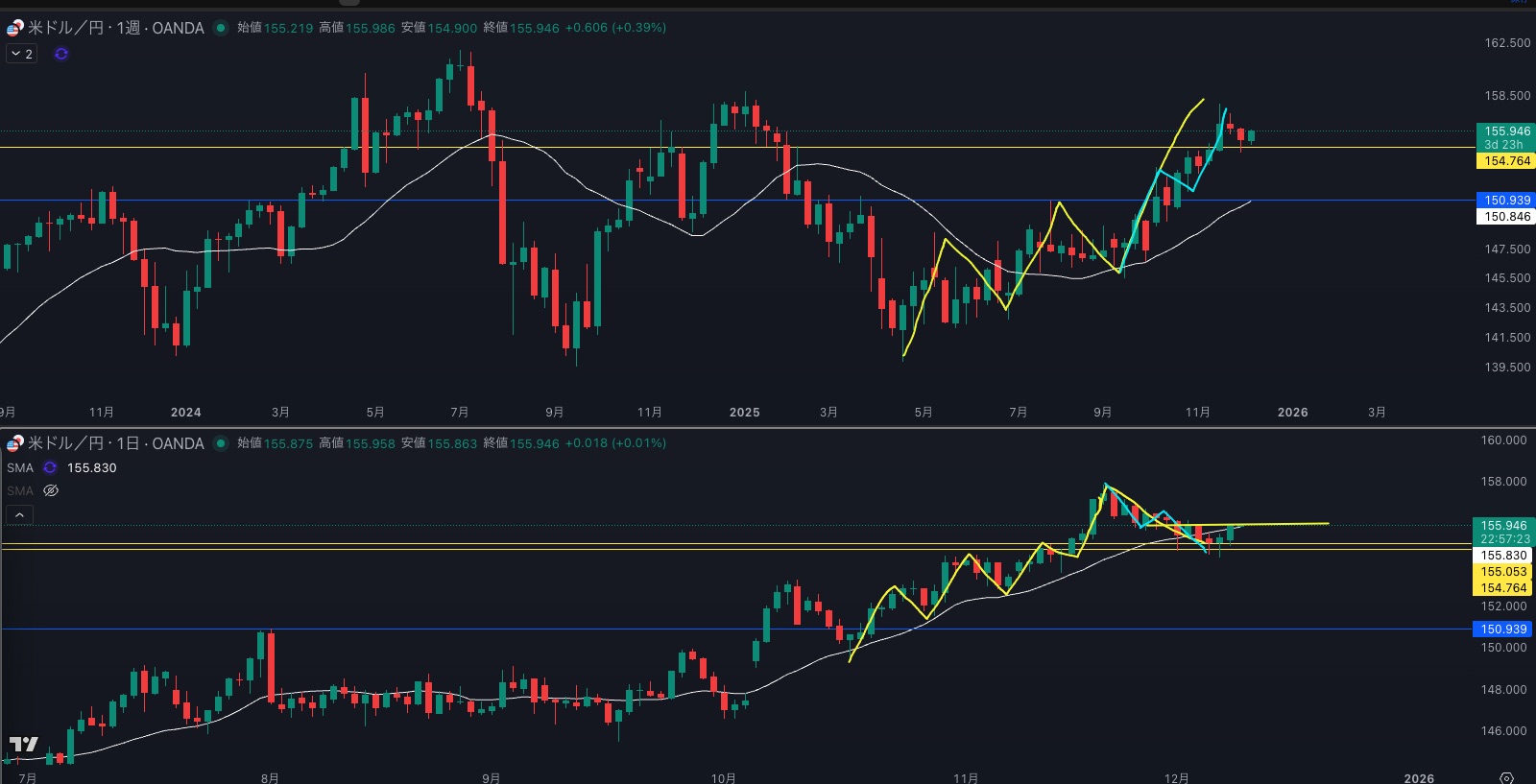The height and width of the screenshot is (784, 1536).
Task: Show the hidden SMA indicator via eye icon
Action: click(x=51, y=490)
